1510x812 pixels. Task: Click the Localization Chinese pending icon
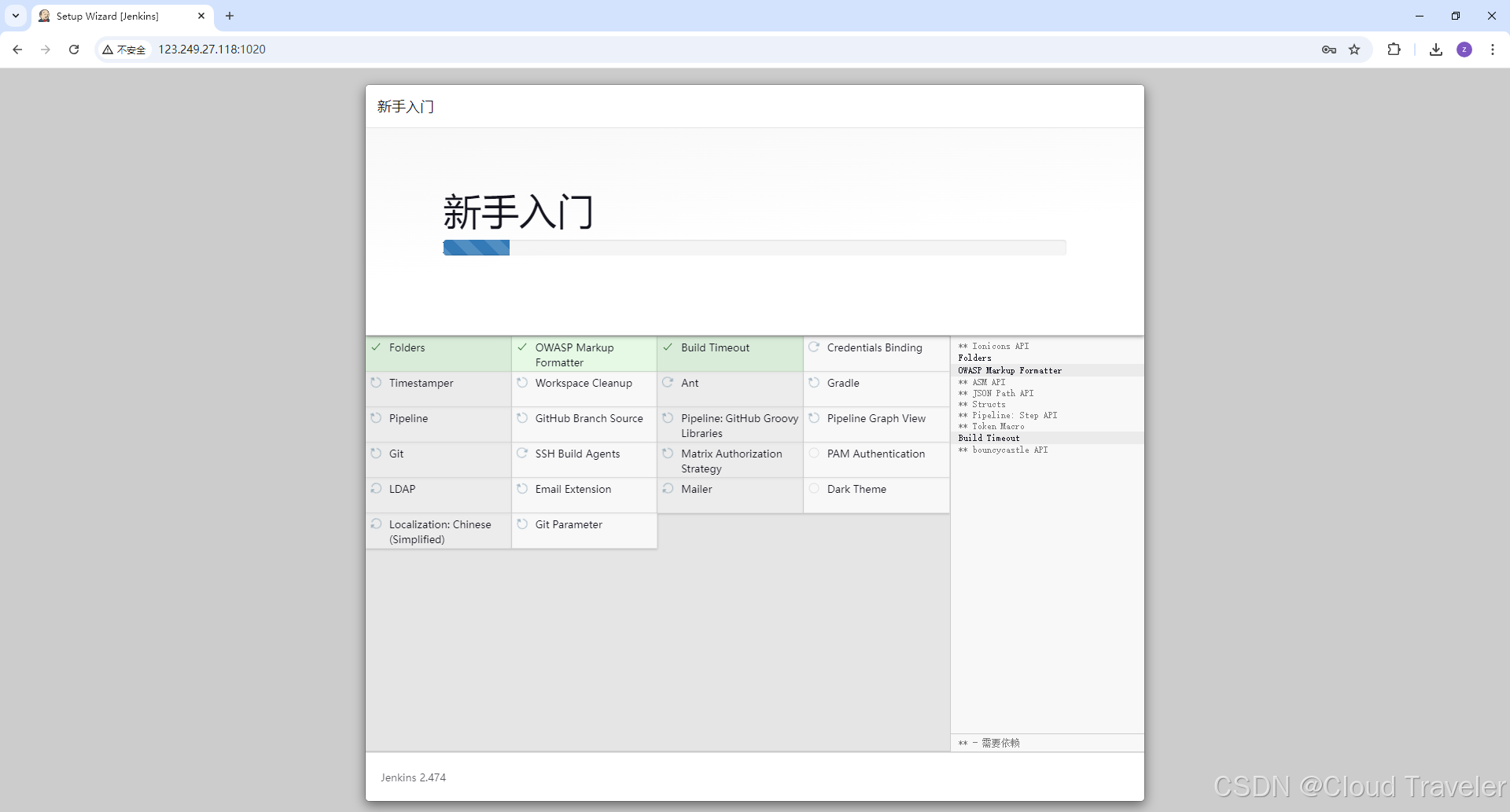[x=376, y=524]
